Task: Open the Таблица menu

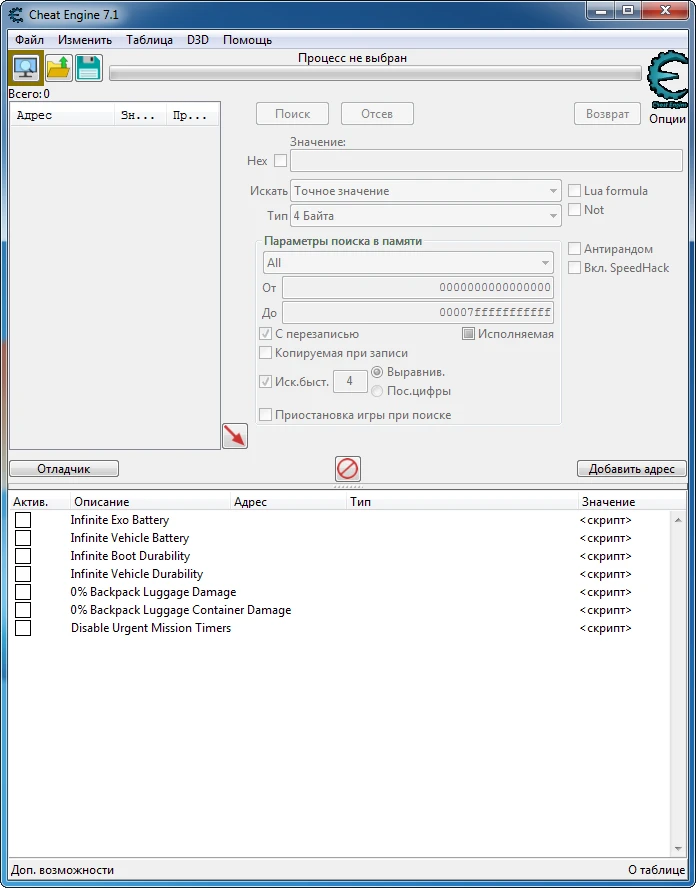Action: point(150,40)
